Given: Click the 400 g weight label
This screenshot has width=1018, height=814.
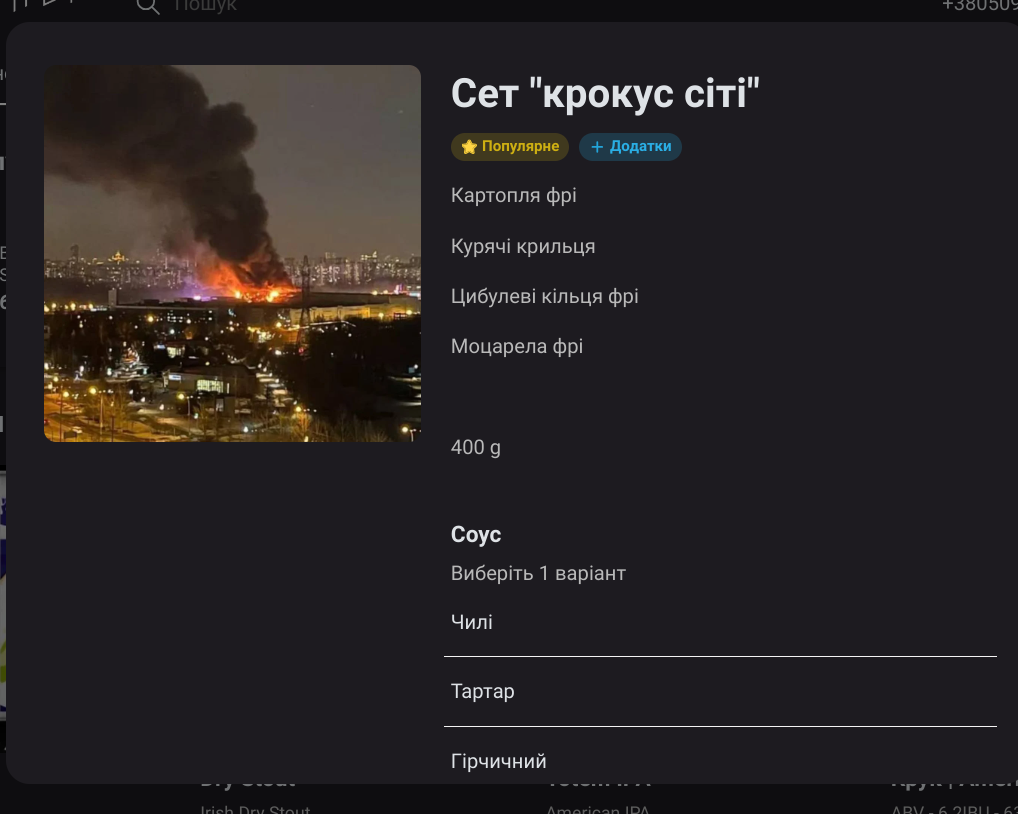Looking at the screenshot, I should pos(476,448).
